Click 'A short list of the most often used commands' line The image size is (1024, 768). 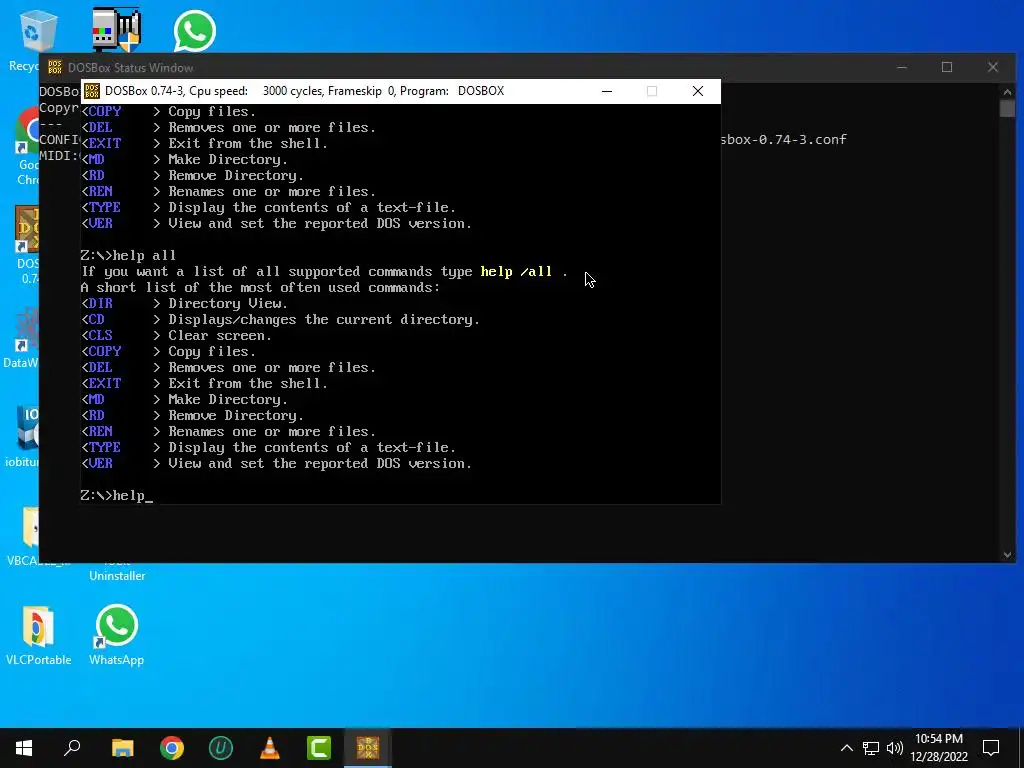pos(261,287)
